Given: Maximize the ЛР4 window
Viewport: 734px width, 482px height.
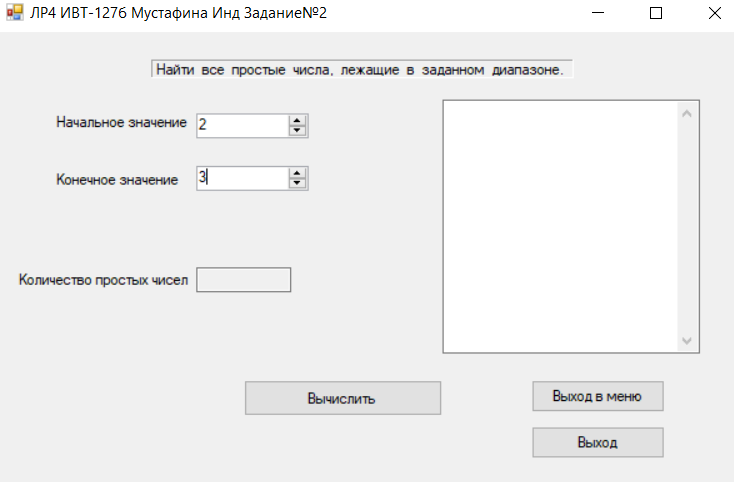Looking at the screenshot, I should (x=656, y=13).
